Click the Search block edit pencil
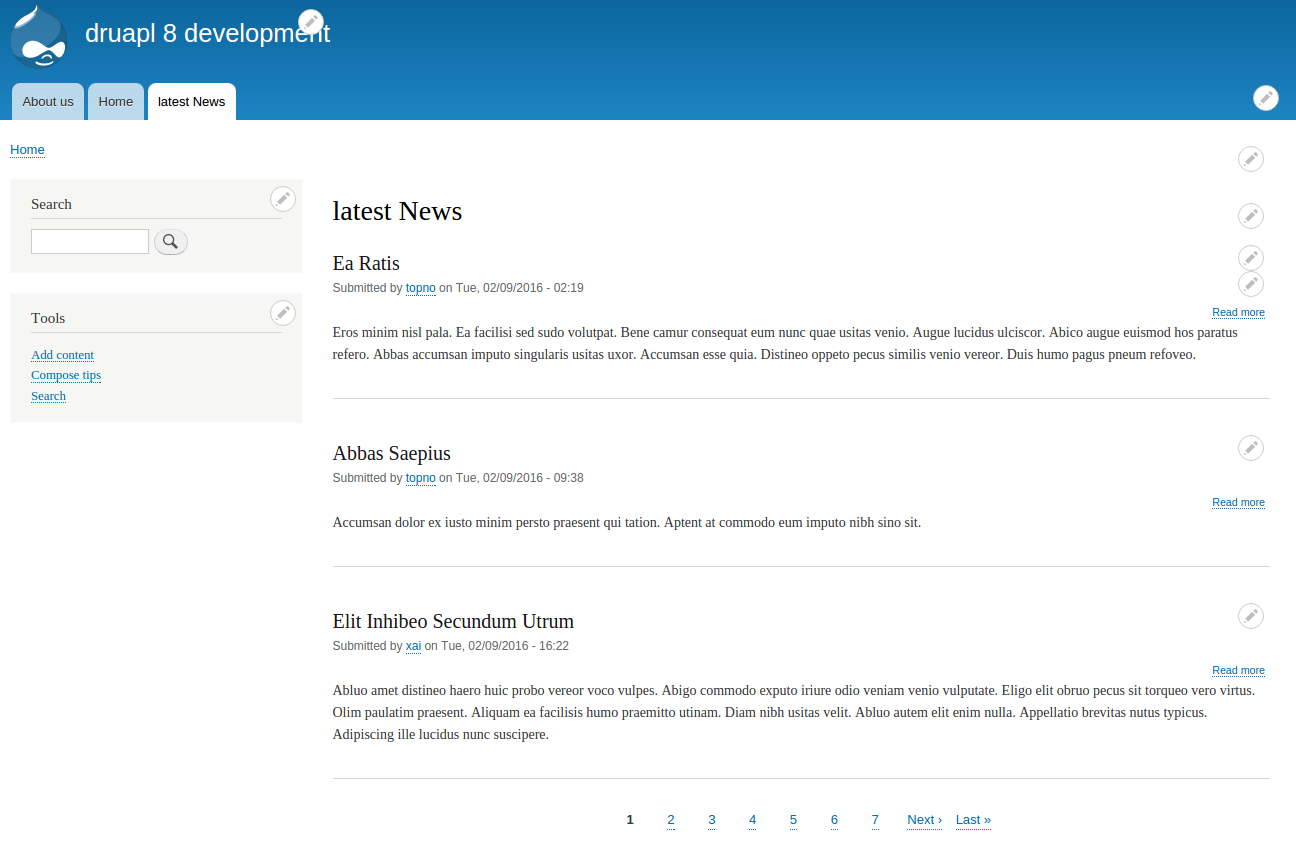 tap(283, 199)
